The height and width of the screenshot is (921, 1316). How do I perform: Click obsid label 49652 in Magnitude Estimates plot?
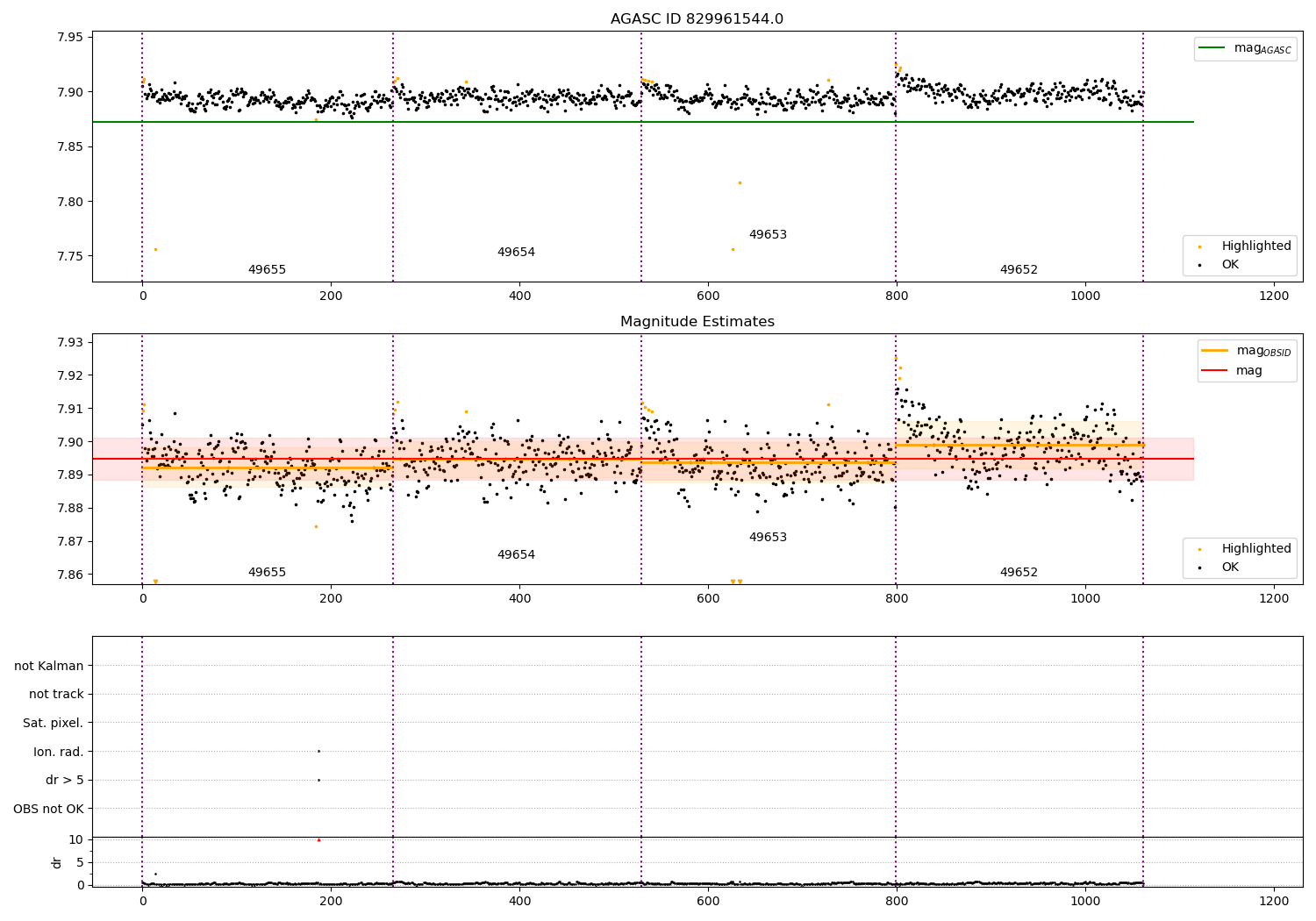1019,573
